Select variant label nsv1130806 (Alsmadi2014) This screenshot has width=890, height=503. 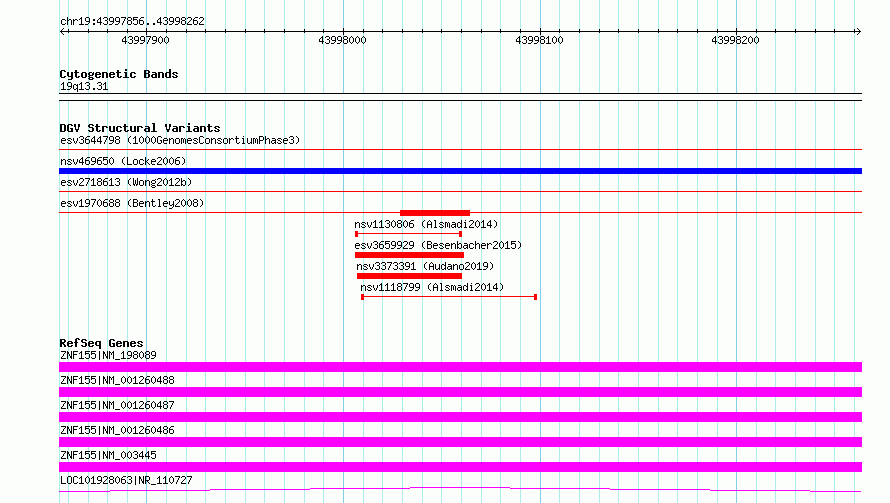tap(426, 224)
